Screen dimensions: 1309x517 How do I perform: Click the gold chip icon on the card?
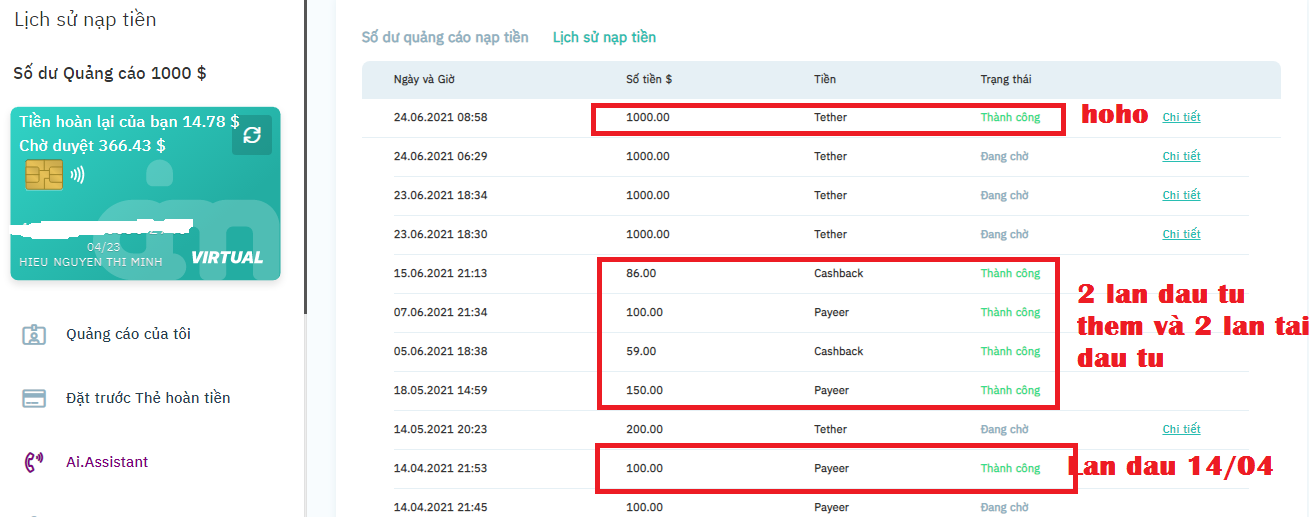[x=44, y=174]
